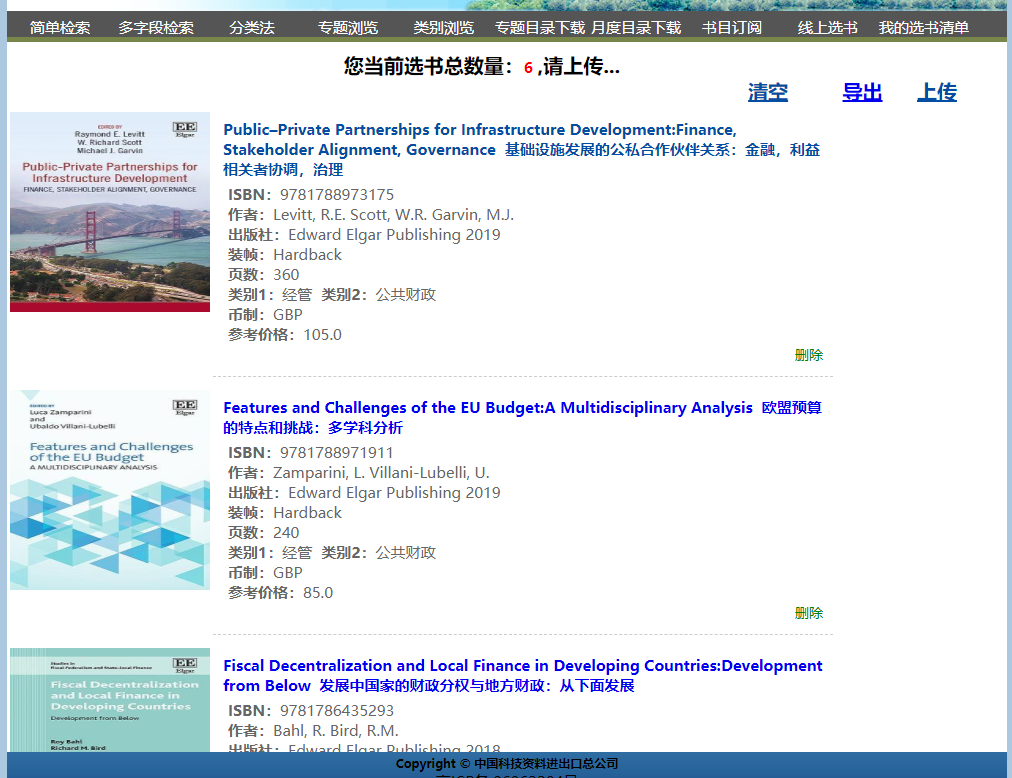Click the Golden Gate bridge book cover
Viewport: 1012px width, 778px height.
(x=110, y=212)
